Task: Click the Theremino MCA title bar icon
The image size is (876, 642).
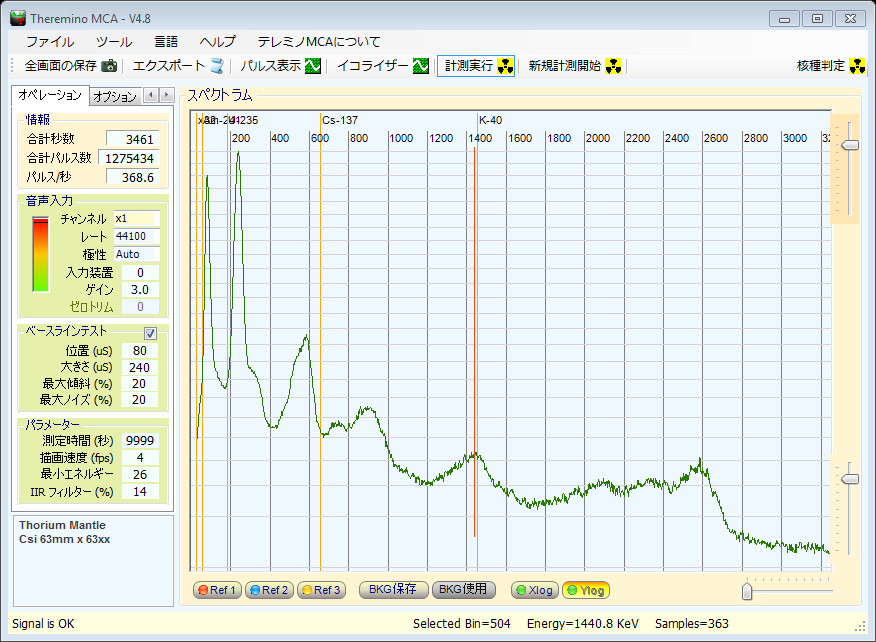Action: click(18, 18)
